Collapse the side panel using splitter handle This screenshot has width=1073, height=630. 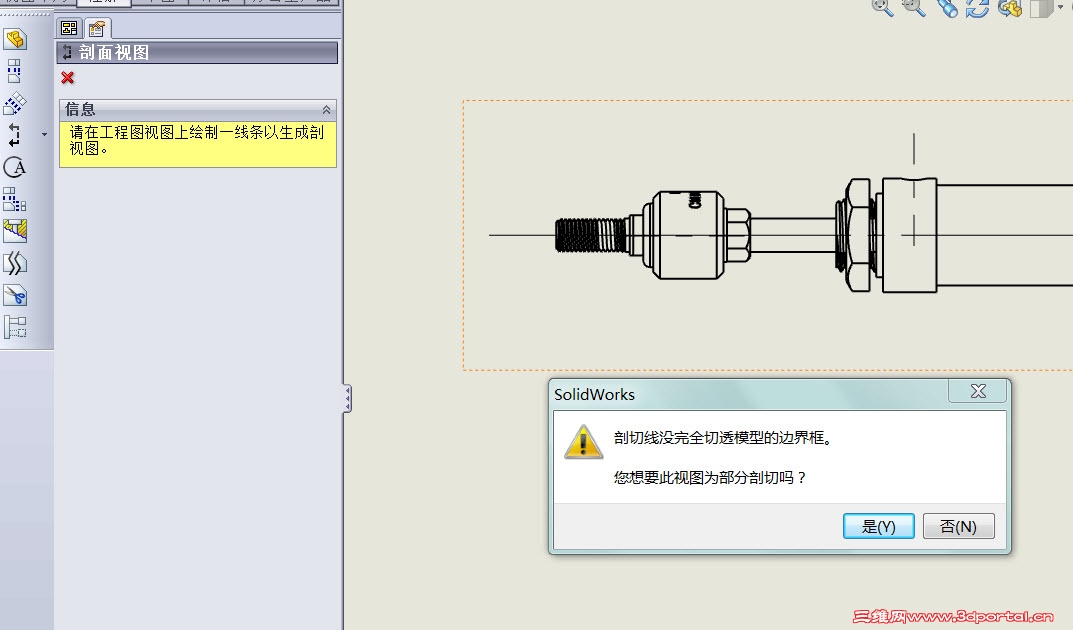[x=348, y=399]
